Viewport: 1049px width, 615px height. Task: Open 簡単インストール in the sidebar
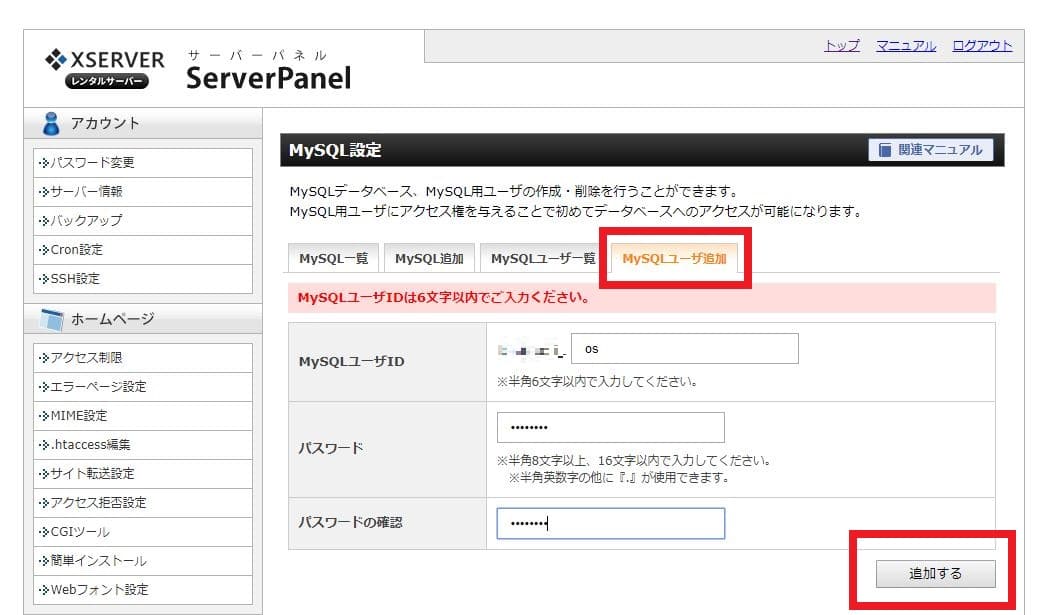(x=98, y=560)
